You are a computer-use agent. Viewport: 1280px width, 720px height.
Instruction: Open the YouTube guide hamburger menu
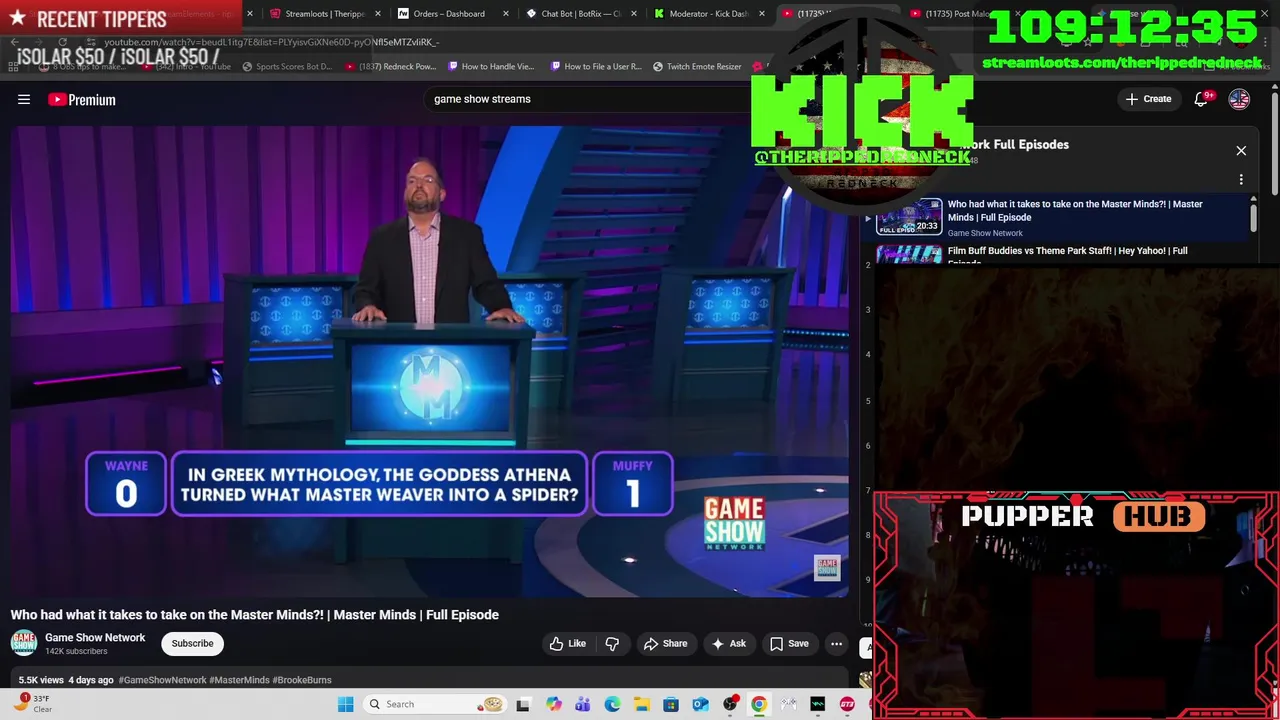[x=24, y=99]
